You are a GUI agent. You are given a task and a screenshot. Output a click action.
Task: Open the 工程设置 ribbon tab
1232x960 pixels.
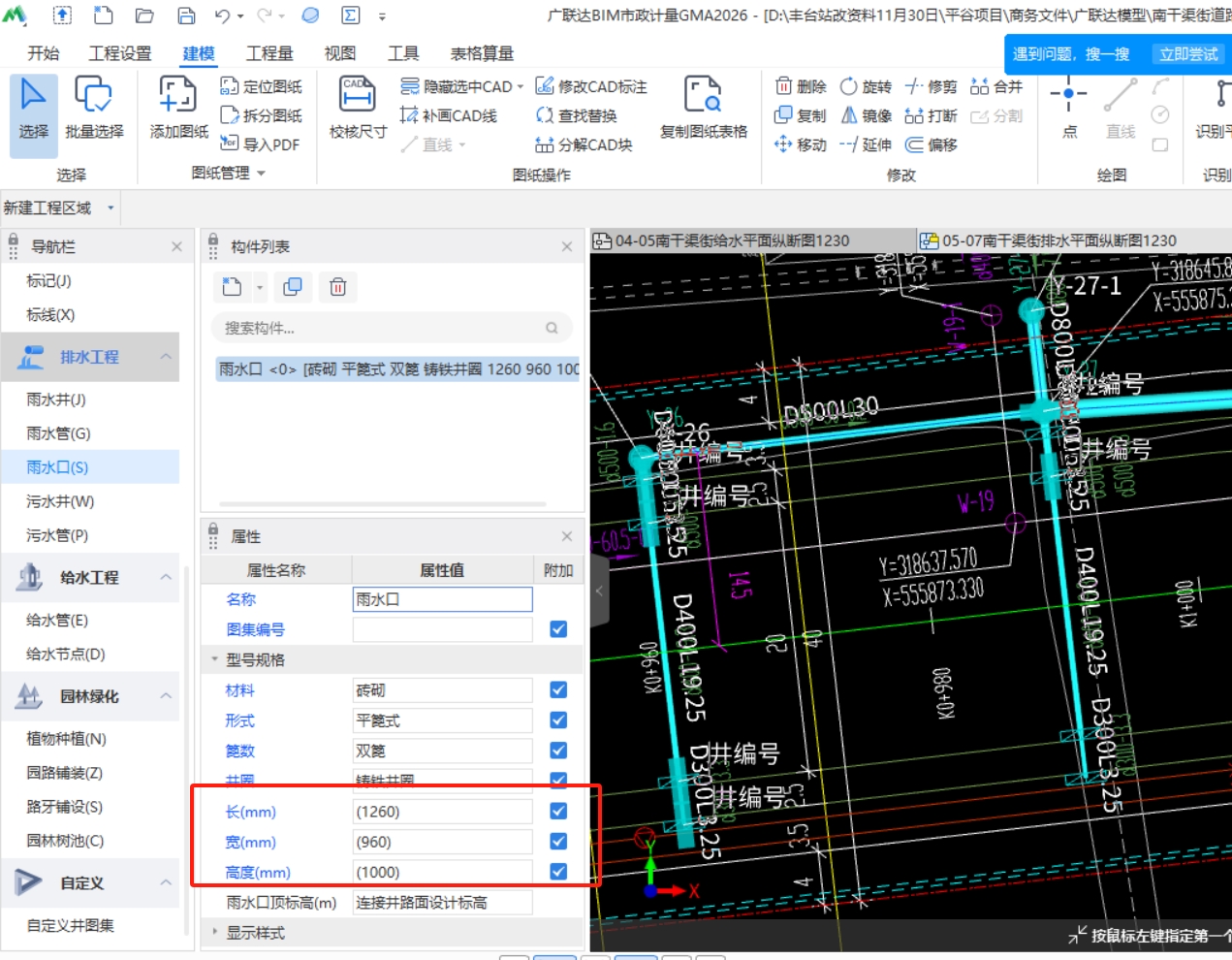click(120, 53)
